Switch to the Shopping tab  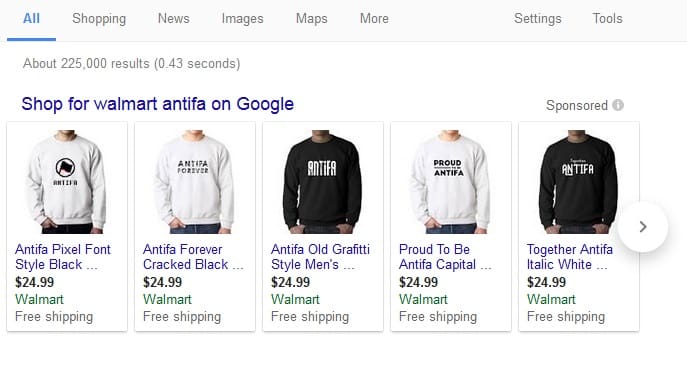coord(99,18)
